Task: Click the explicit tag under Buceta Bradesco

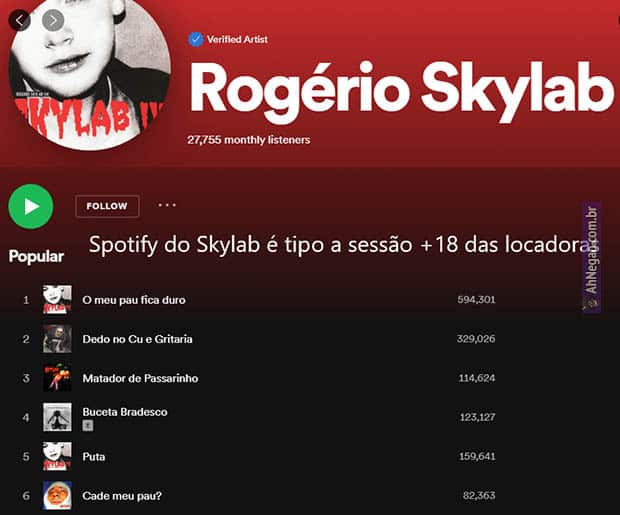Action: pos(87,425)
